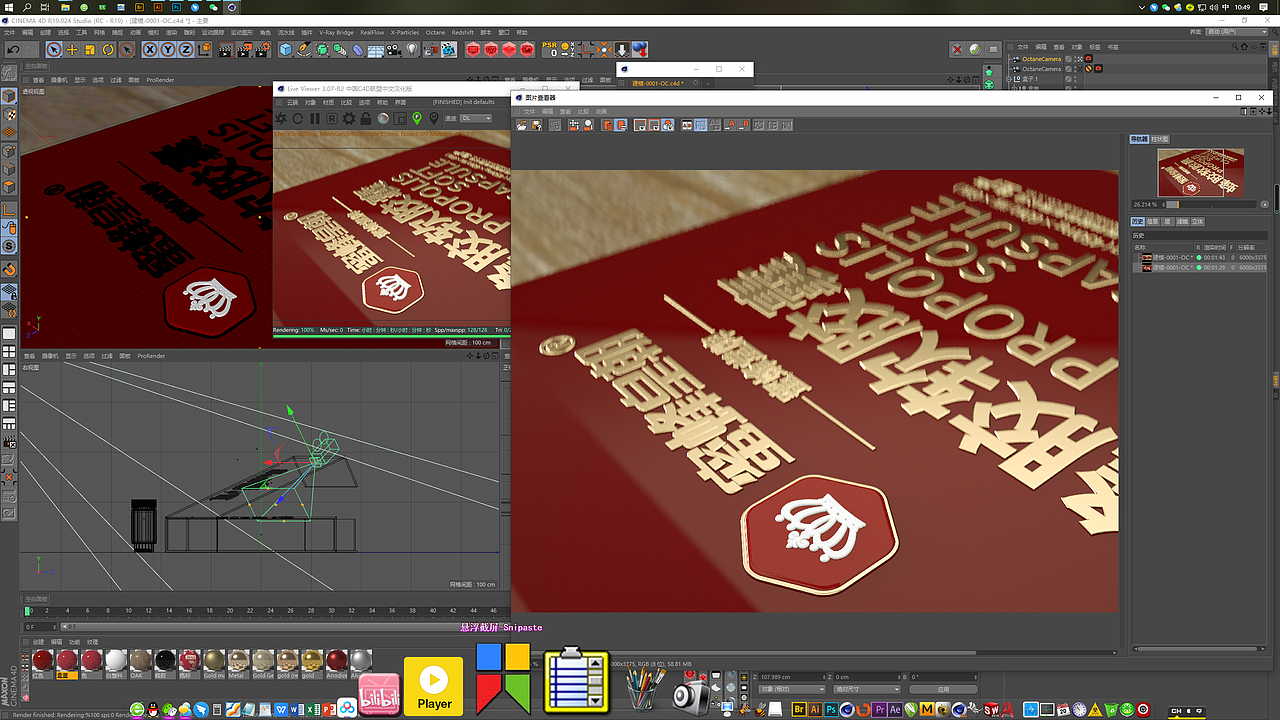1280x720 pixels.
Task: Open Edit Render Settings clapper-gear icon
Action: [263, 49]
